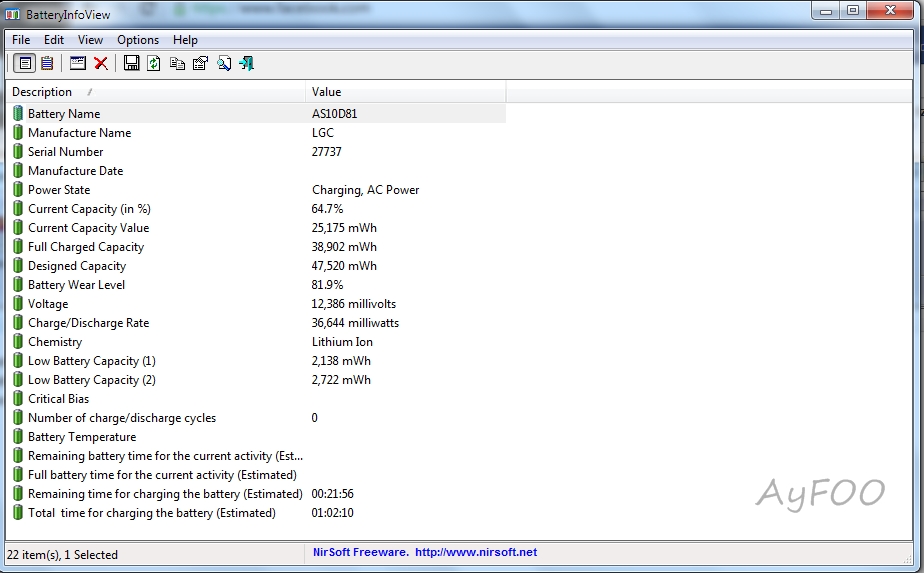Click battery icon beside Battery Wear Level
The image size is (924, 573).
tap(18, 284)
